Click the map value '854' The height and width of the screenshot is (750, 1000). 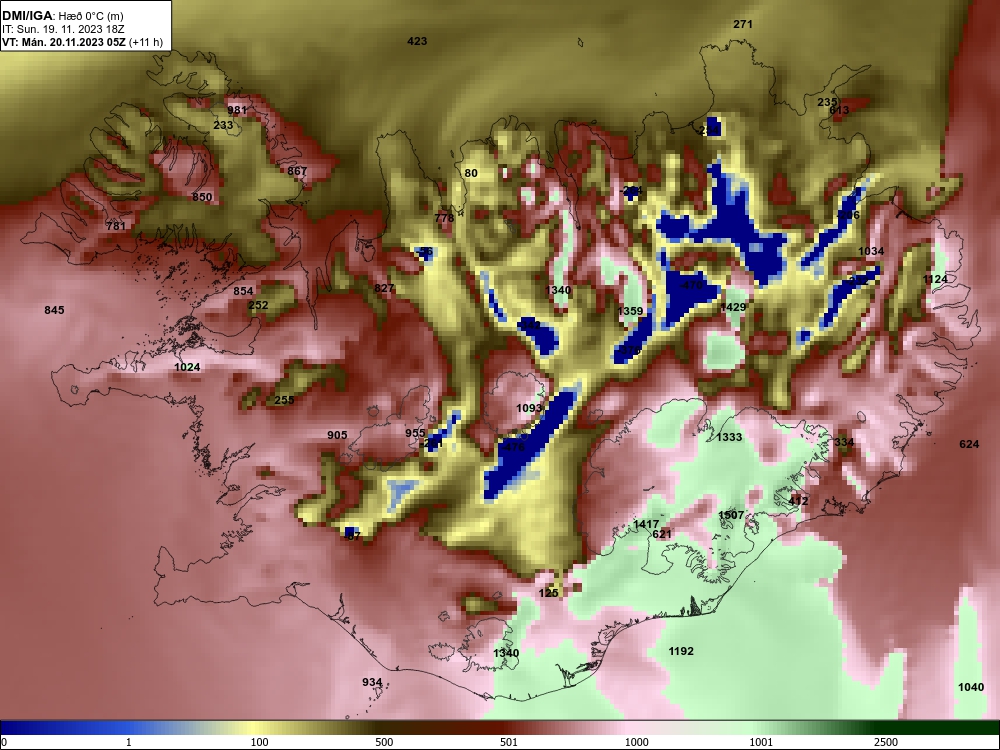243,291
